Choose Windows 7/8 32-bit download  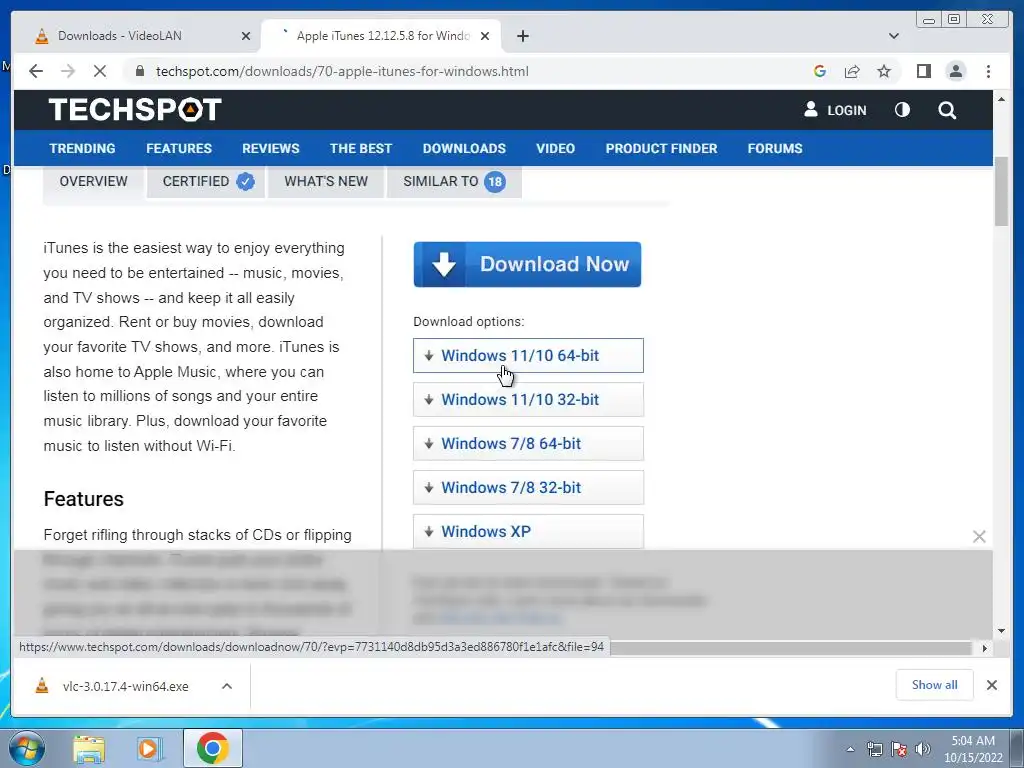tap(528, 487)
